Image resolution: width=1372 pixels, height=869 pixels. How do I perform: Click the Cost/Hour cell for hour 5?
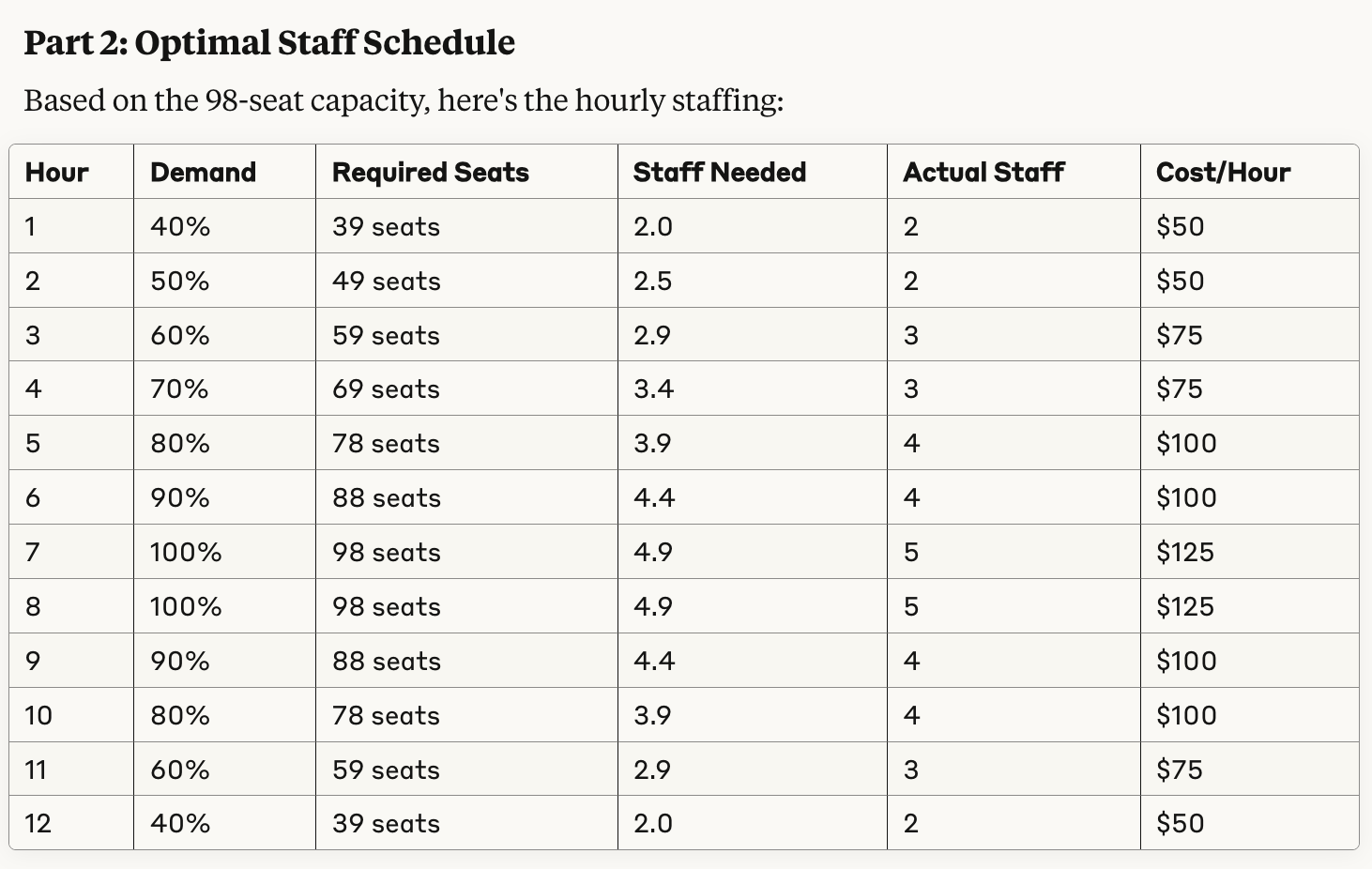click(1186, 444)
